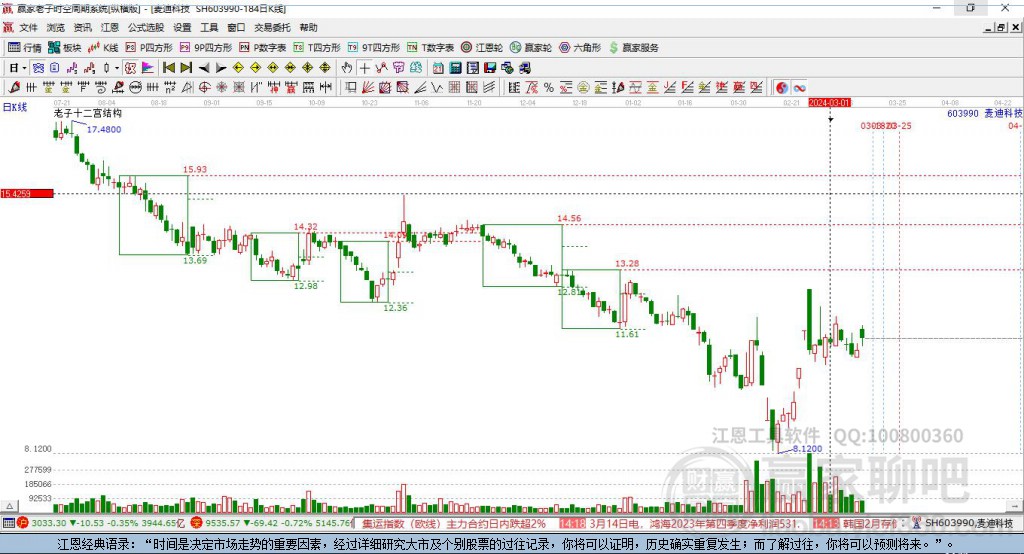Screen dimensions: 1024x554
Task: Open the 工具 menu
Action: coord(209,27)
